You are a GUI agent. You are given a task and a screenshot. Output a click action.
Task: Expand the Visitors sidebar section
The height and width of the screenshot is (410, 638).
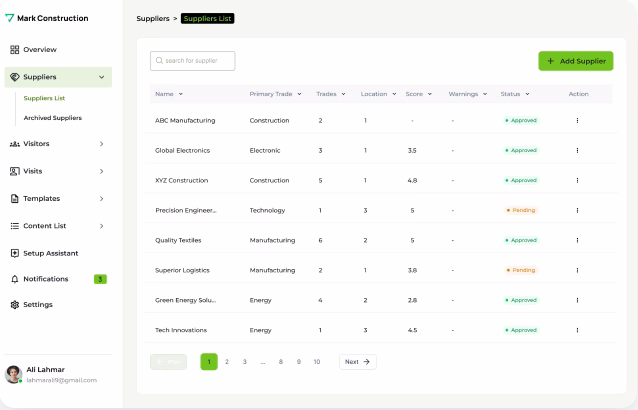click(x=101, y=144)
